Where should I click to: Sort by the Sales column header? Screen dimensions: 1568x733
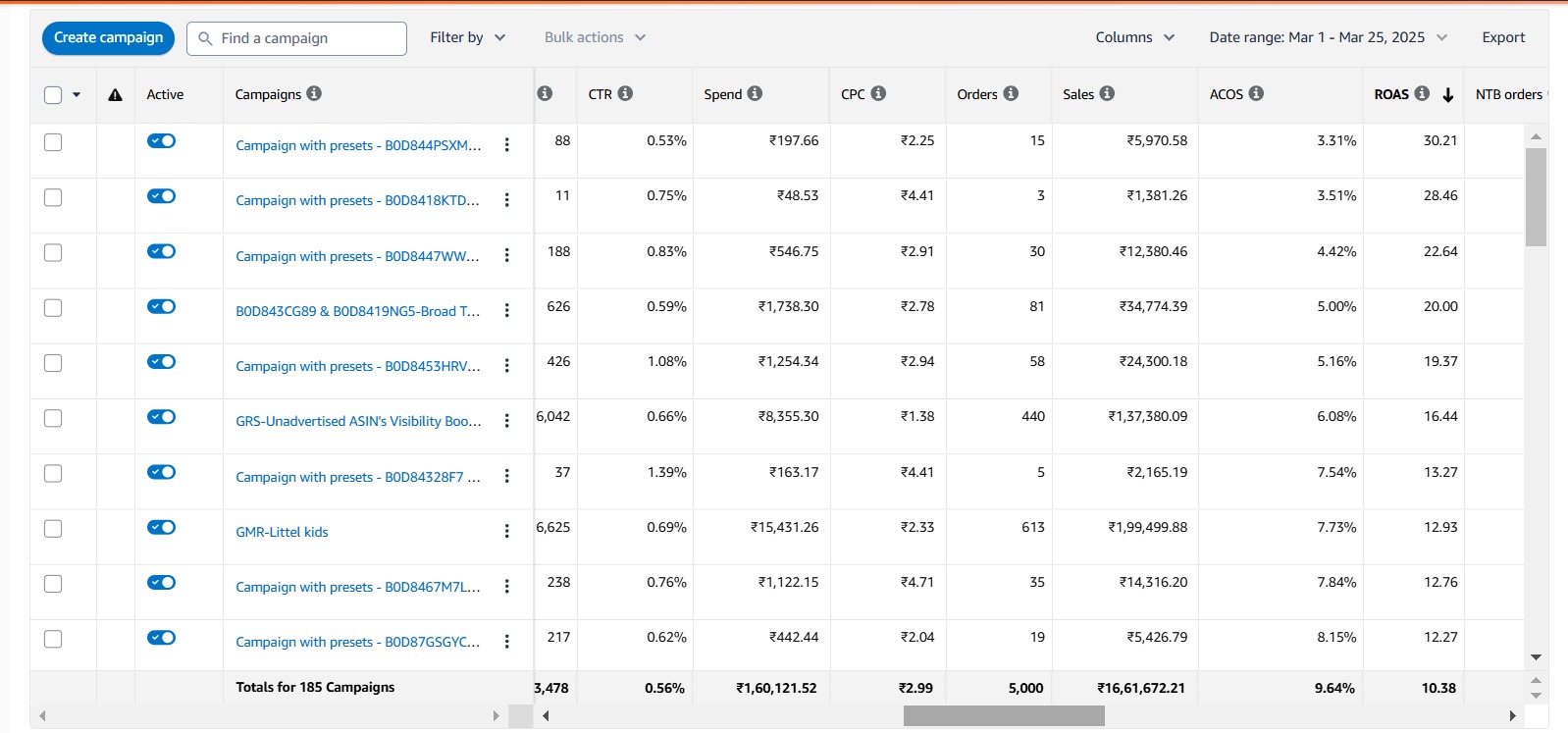click(1078, 94)
